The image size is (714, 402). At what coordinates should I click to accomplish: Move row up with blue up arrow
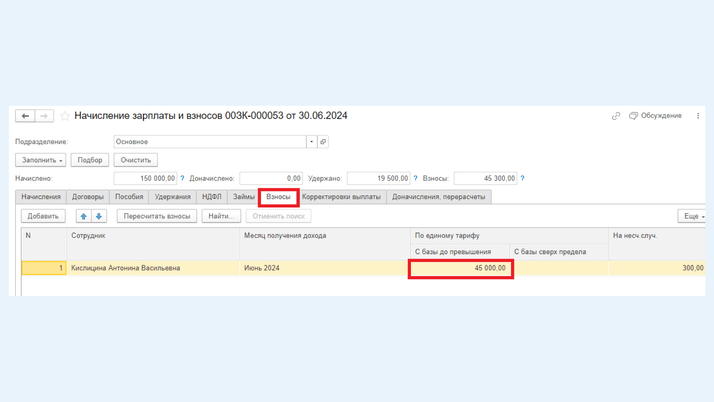coord(84,216)
